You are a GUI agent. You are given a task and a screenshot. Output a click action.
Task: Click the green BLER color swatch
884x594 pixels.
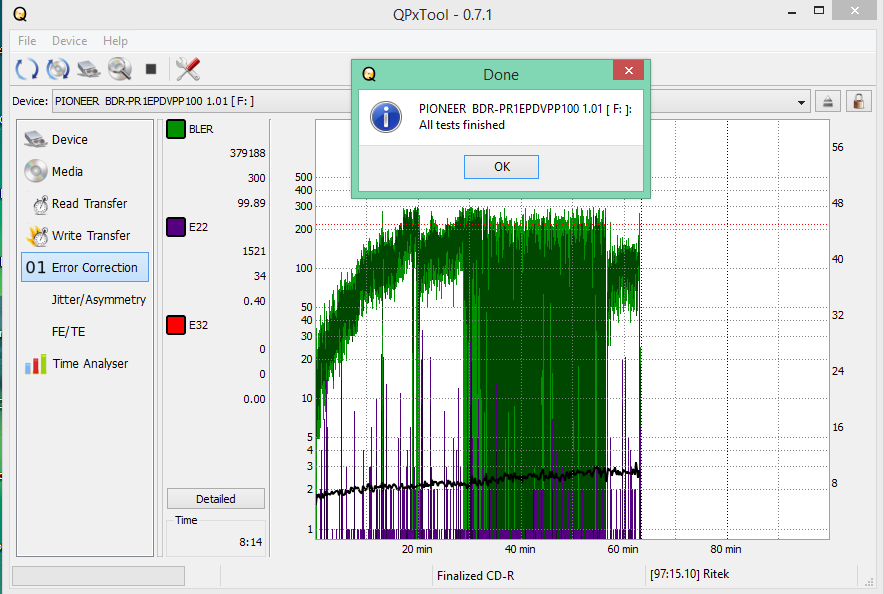(x=176, y=129)
